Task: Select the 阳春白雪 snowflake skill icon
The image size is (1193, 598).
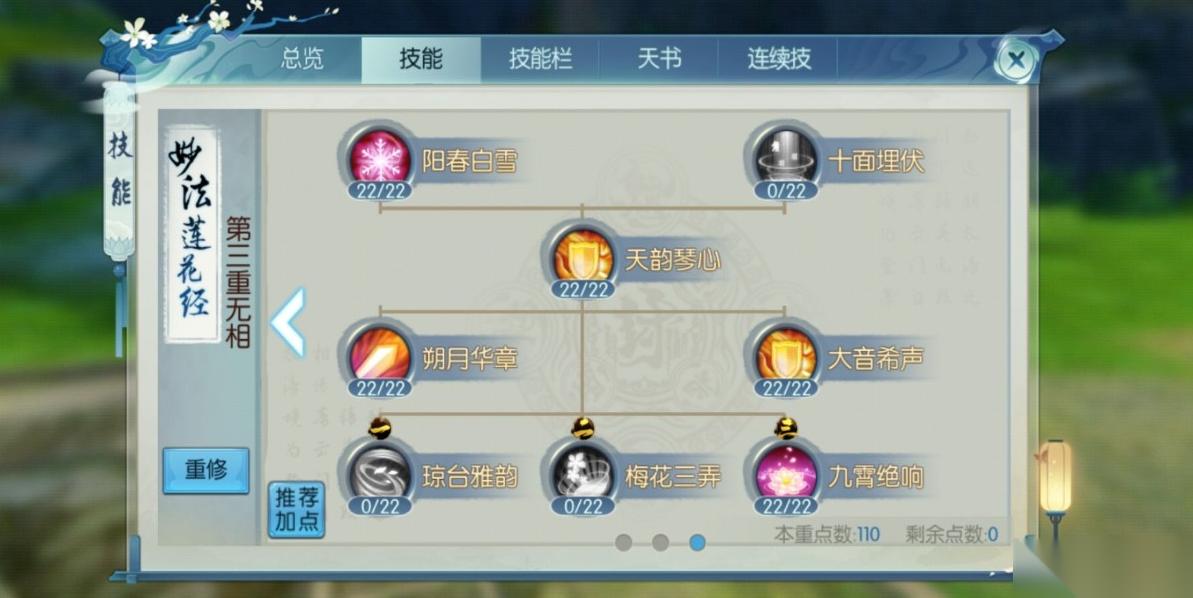Action: pyautogui.click(x=380, y=158)
